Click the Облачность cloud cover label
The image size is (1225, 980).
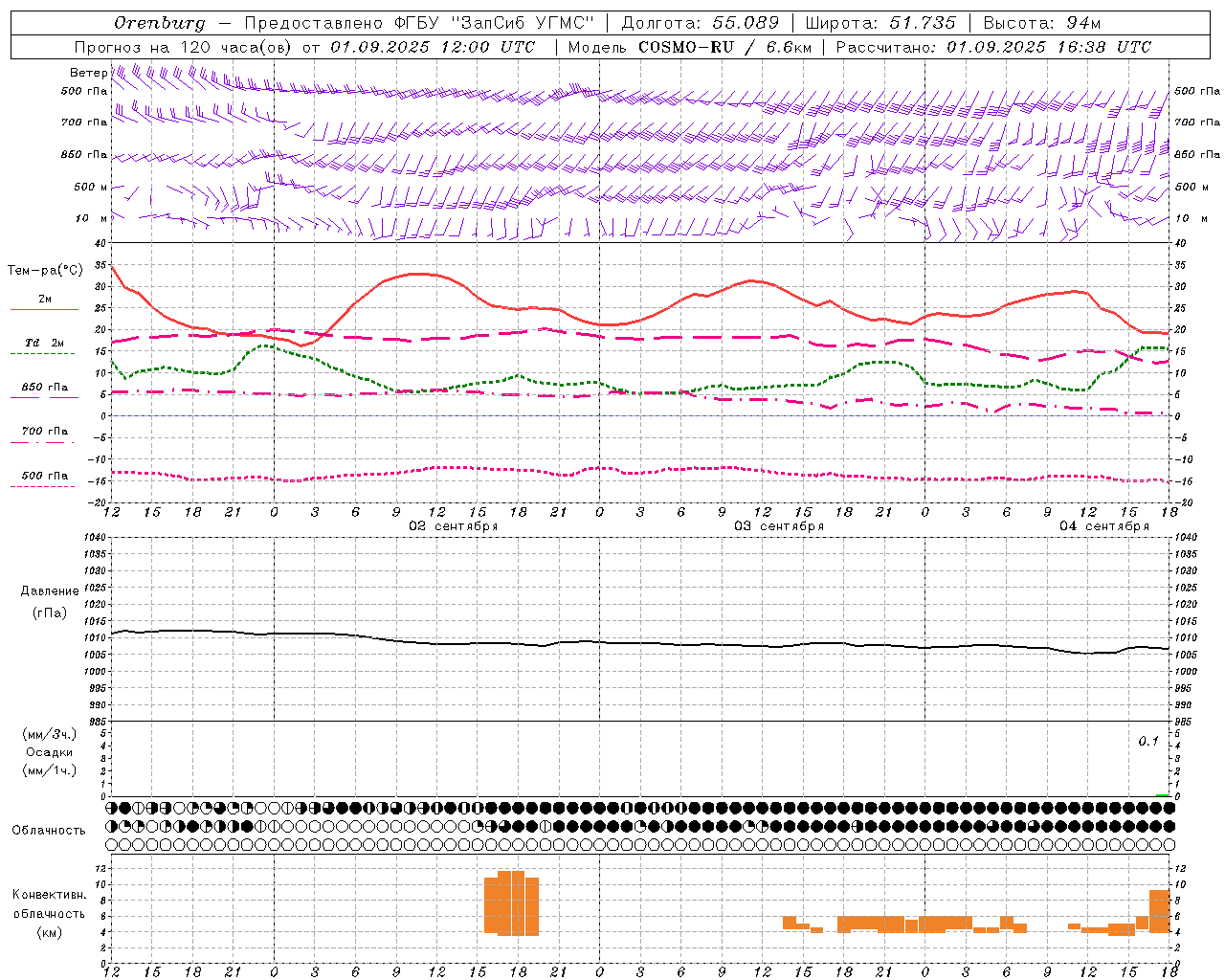49,830
